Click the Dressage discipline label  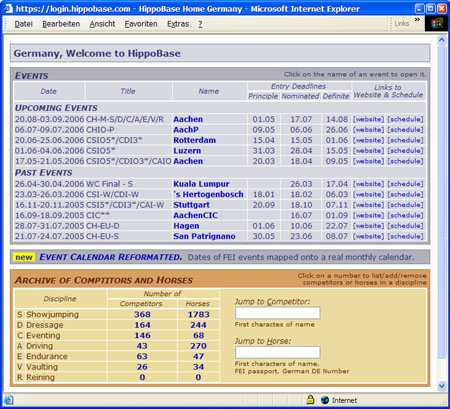(45, 325)
